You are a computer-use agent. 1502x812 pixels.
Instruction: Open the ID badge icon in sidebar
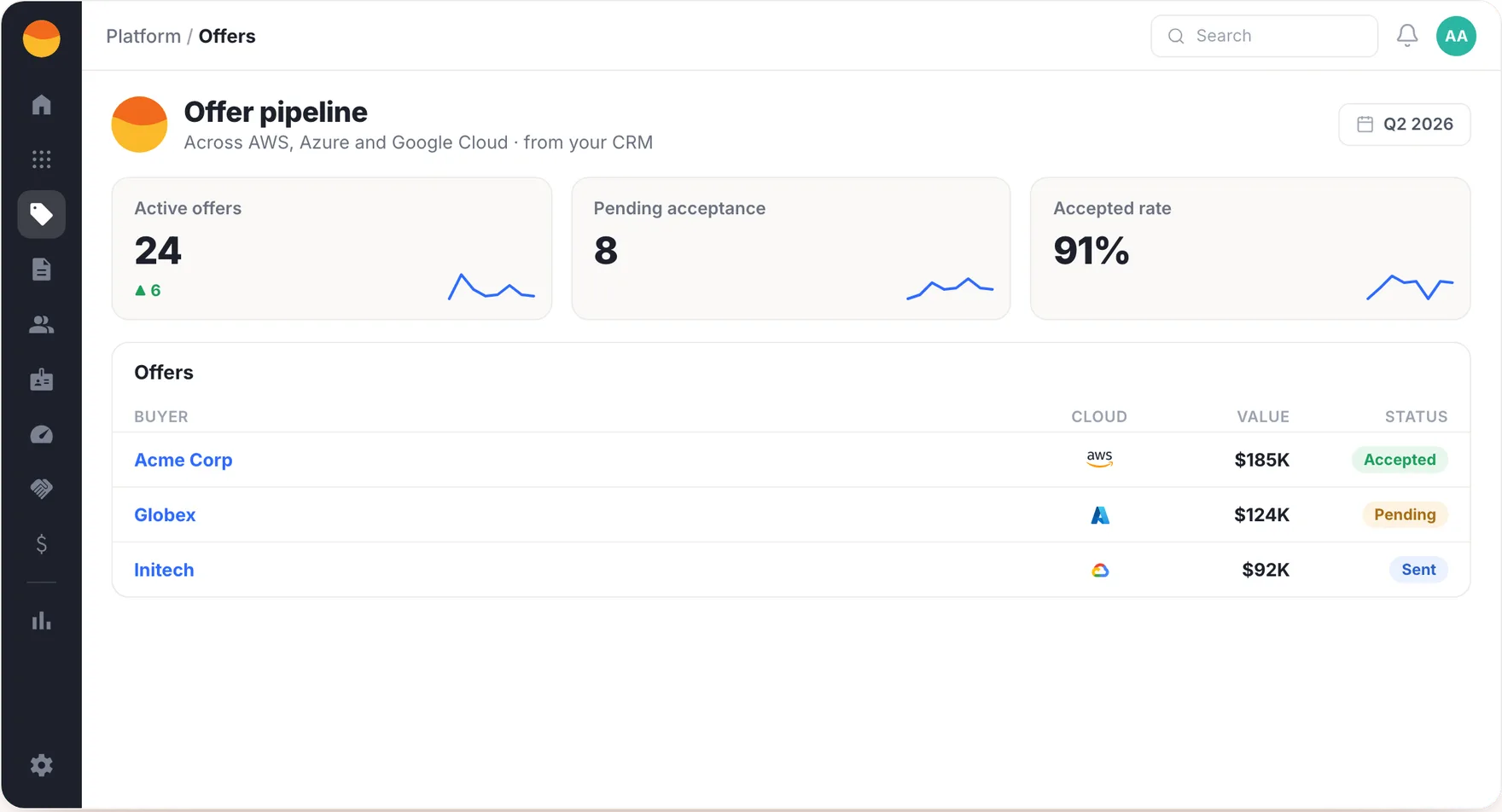pyautogui.click(x=41, y=380)
